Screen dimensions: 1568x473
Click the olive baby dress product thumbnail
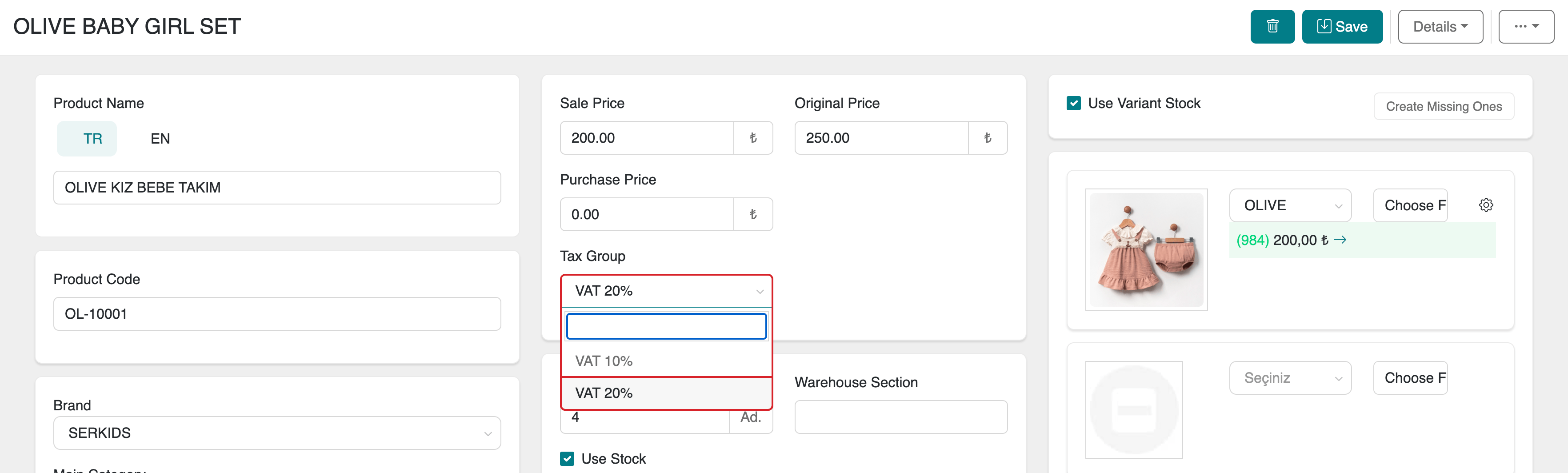pos(1146,249)
